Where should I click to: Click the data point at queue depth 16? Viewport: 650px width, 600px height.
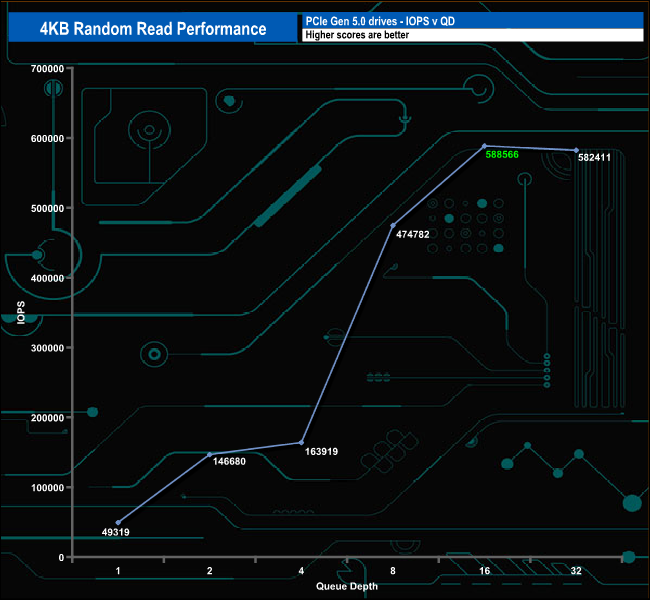click(x=485, y=146)
